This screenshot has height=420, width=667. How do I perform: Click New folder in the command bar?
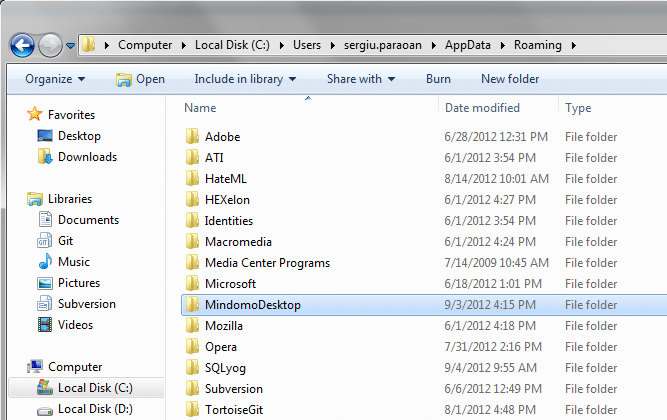click(x=510, y=79)
